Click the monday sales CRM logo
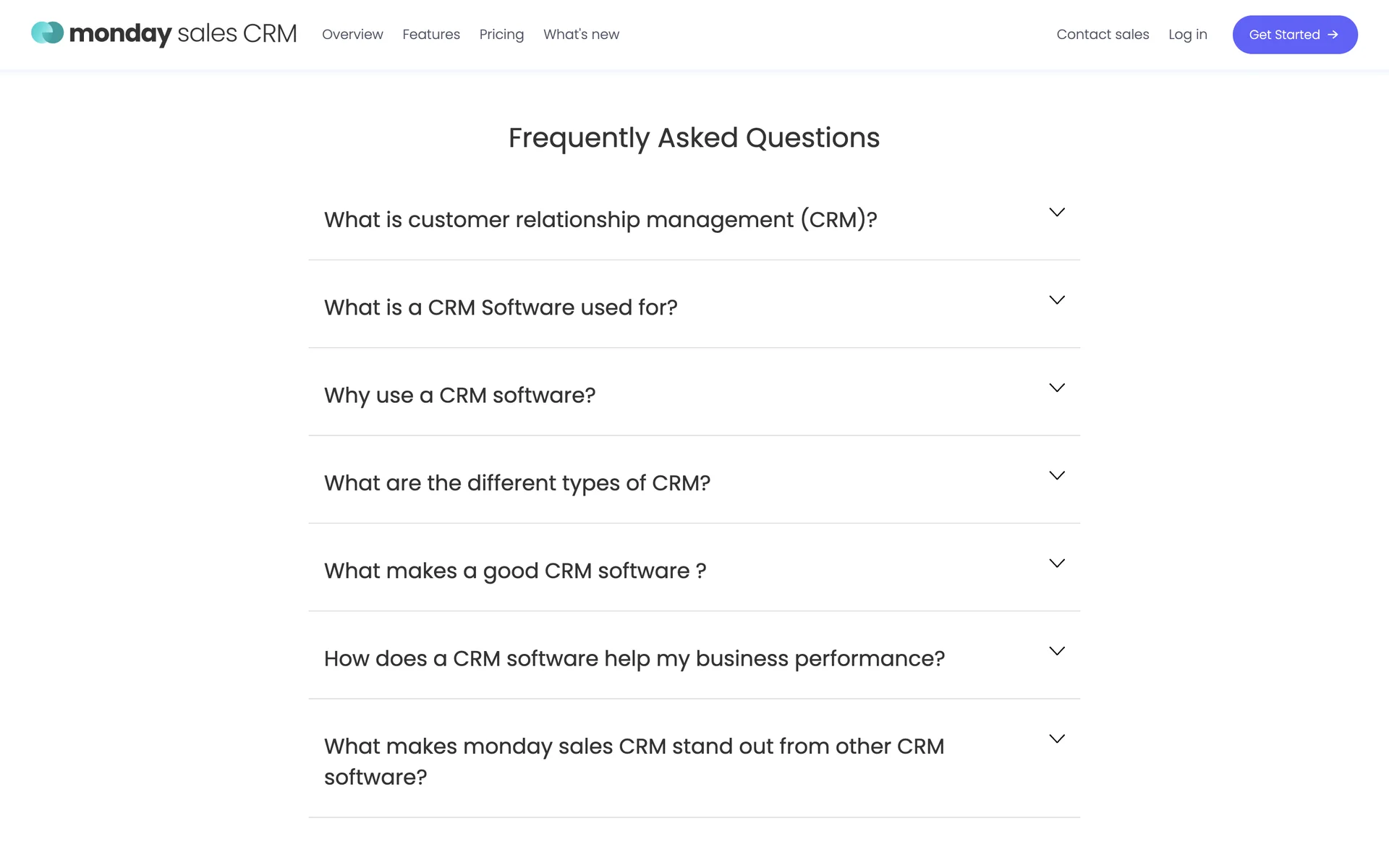 tap(164, 33)
